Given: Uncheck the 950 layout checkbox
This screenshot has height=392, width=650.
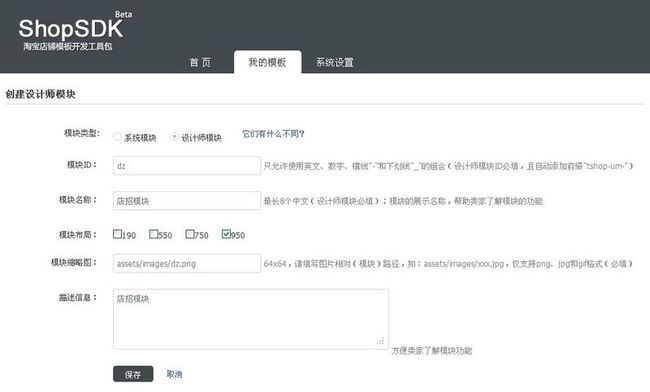Looking at the screenshot, I should (226, 234).
